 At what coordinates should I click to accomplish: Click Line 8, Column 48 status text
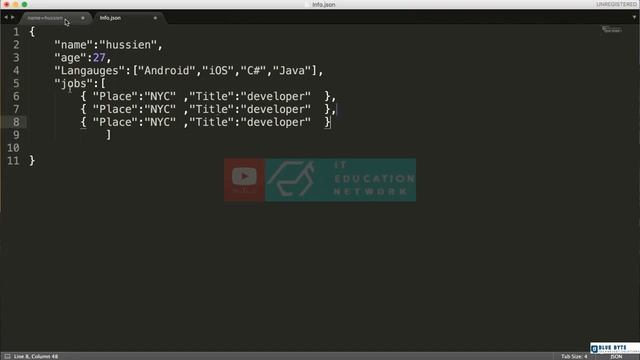tap(36, 356)
